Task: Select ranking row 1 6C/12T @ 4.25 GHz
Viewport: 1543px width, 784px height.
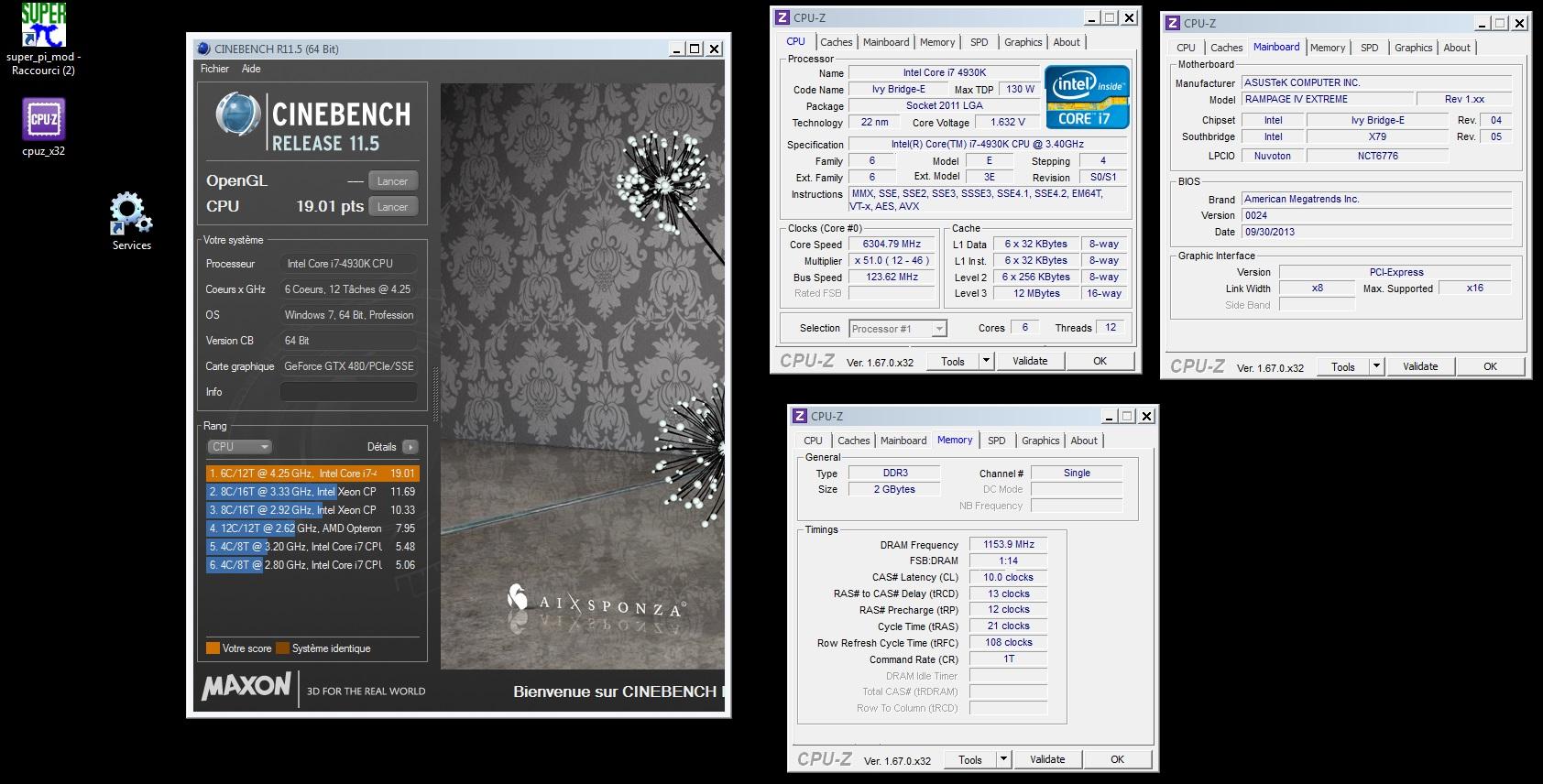Action: pyautogui.click(x=312, y=474)
